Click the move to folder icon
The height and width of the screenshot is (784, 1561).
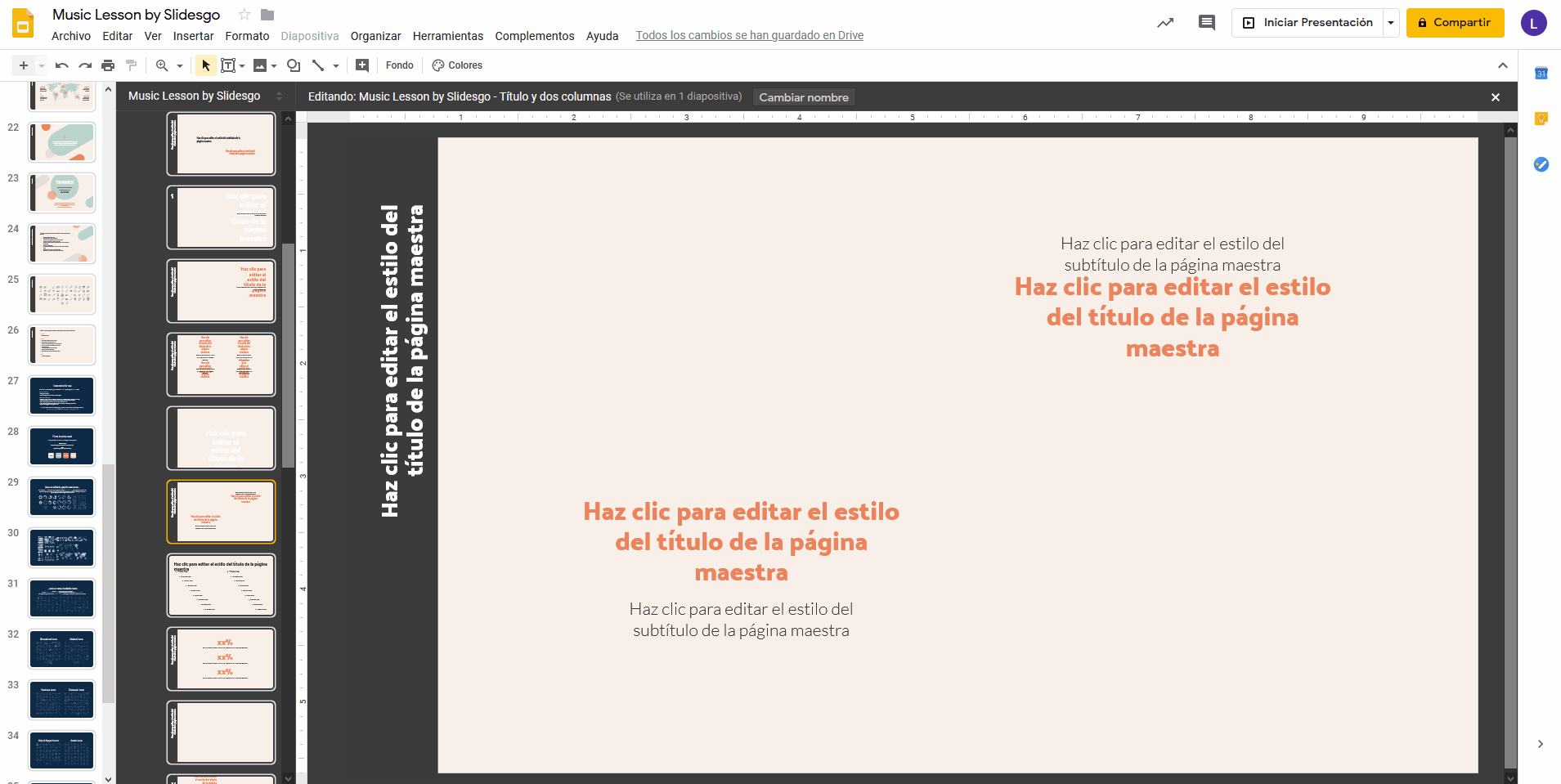(x=267, y=15)
